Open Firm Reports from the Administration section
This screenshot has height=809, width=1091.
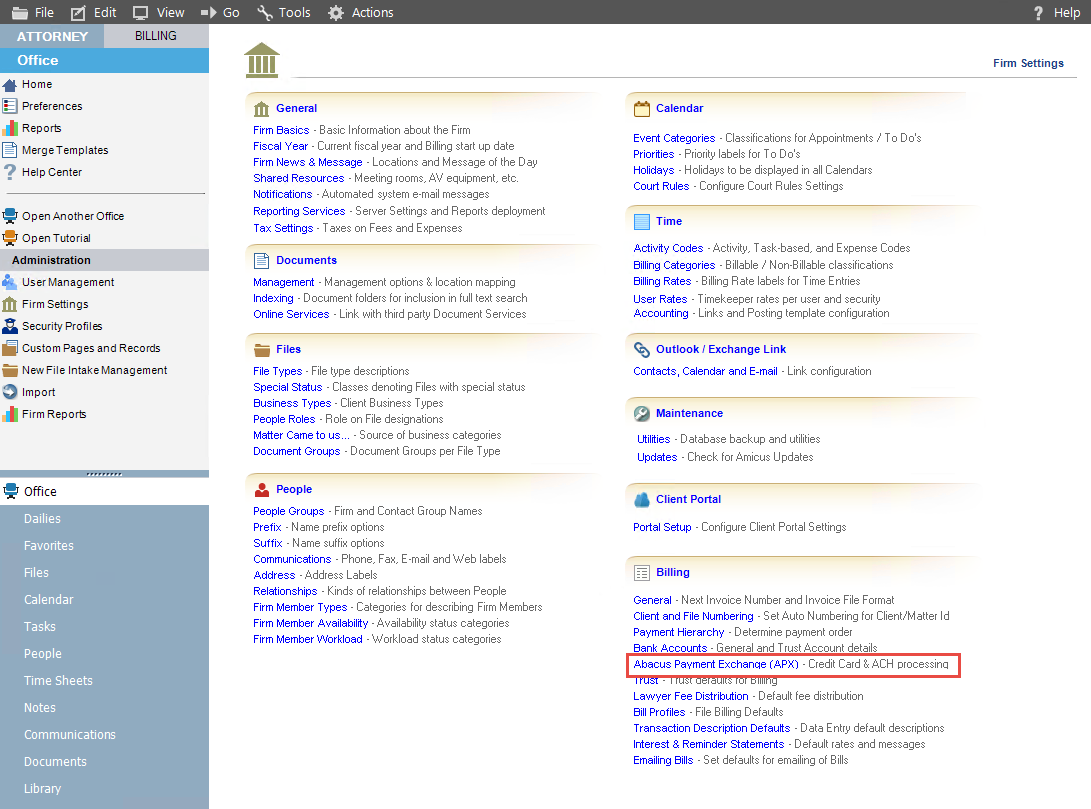(55, 414)
